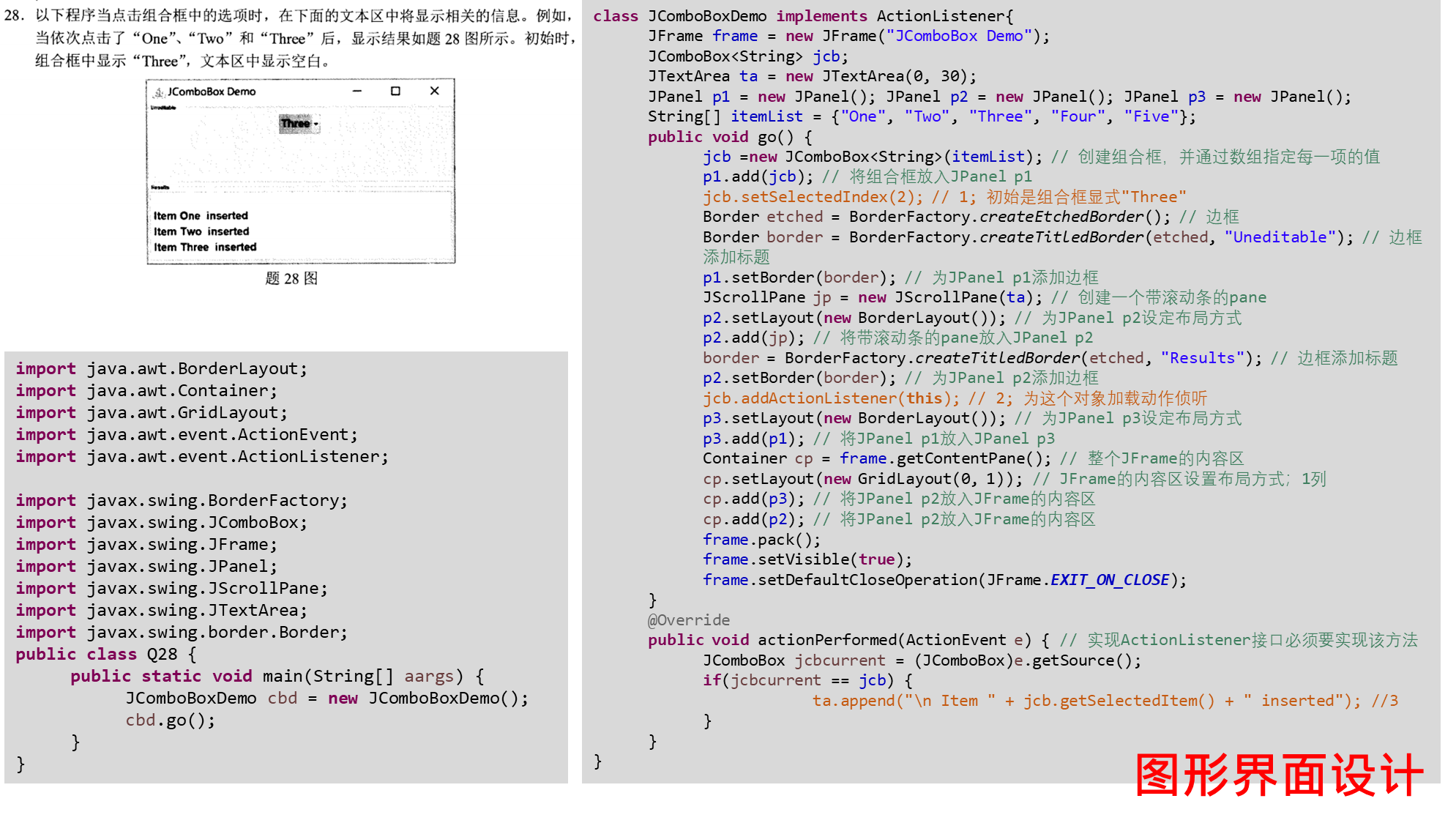Viewport: 1456px width, 834px height.
Task: Click the 题 28 图 figure caption
Action: (291, 278)
